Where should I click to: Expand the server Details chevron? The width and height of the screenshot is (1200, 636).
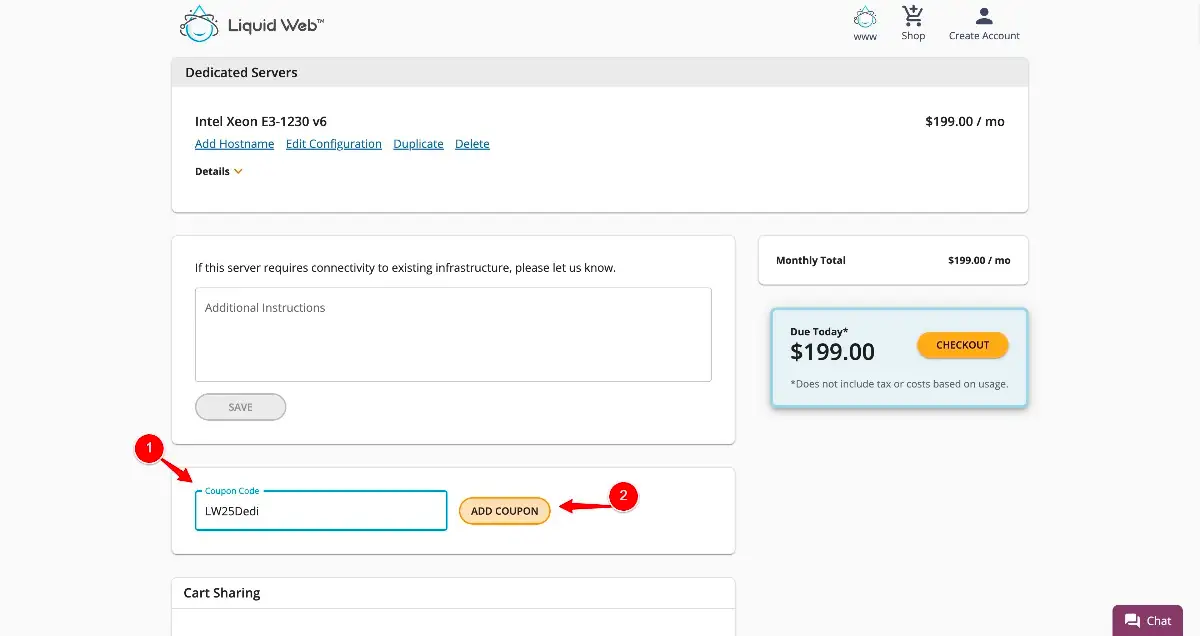coord(238,171)
